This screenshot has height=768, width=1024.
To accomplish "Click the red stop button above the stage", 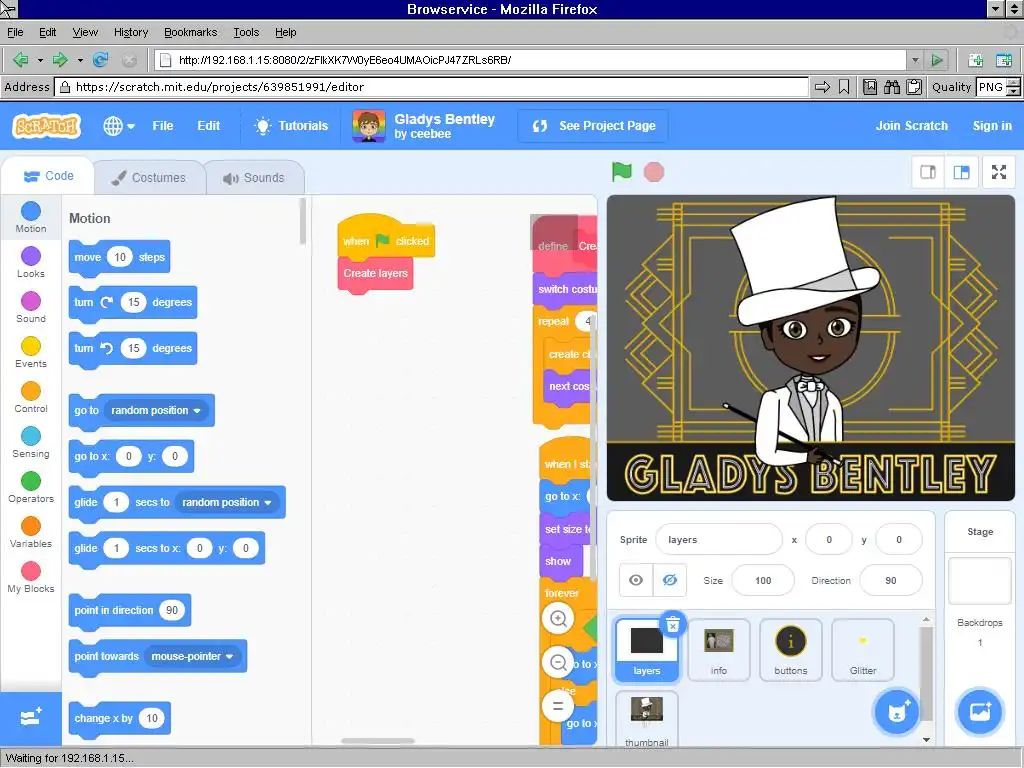I will pyautogui.click(x=654, y=172).
